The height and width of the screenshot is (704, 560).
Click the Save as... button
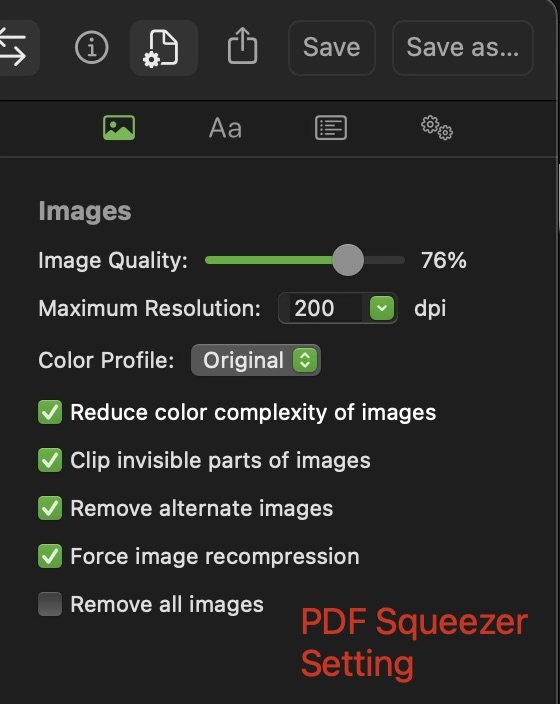(463, 48)
